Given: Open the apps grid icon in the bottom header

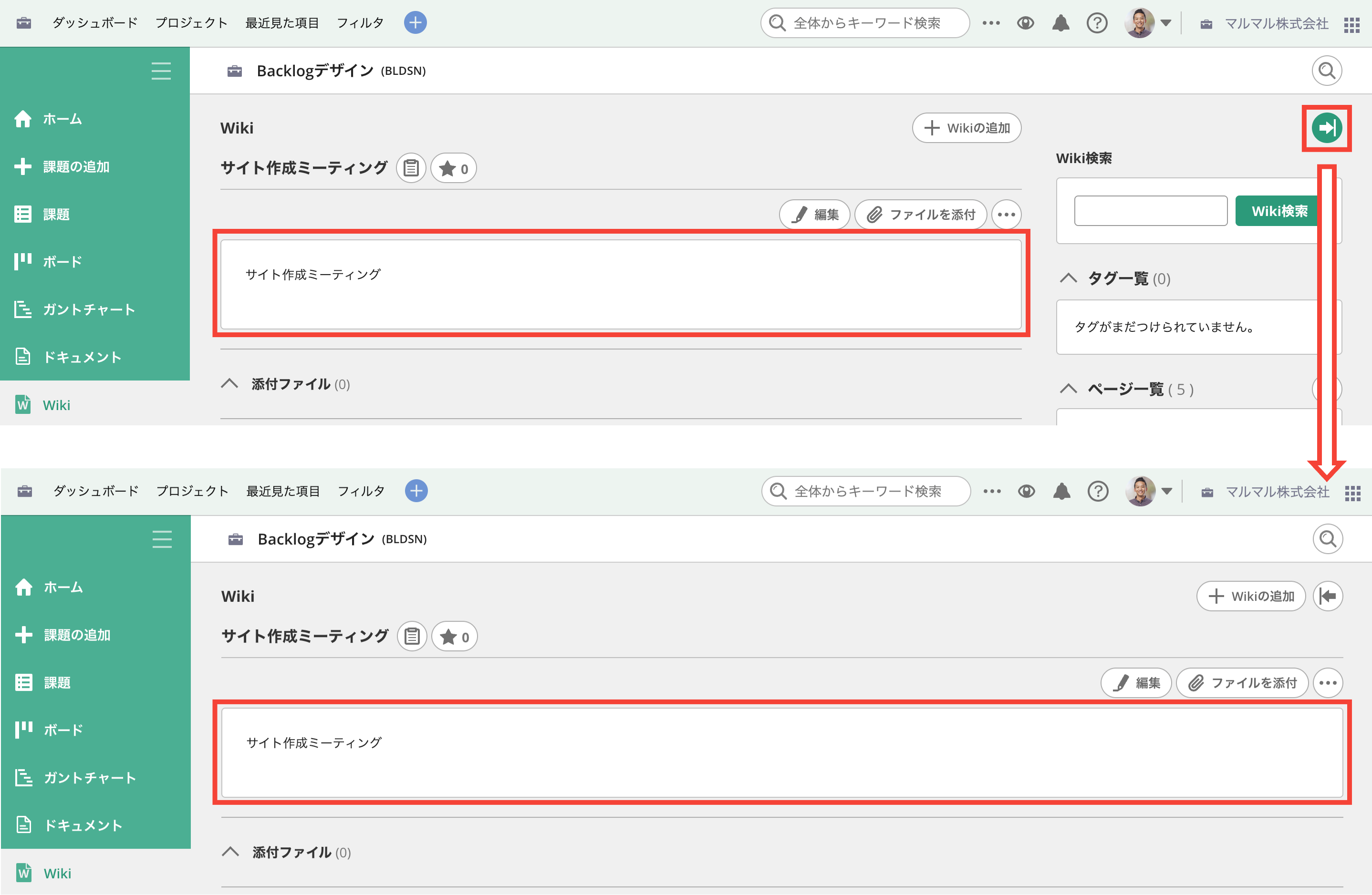Looking at the screenshot, I should (1353, 494).
